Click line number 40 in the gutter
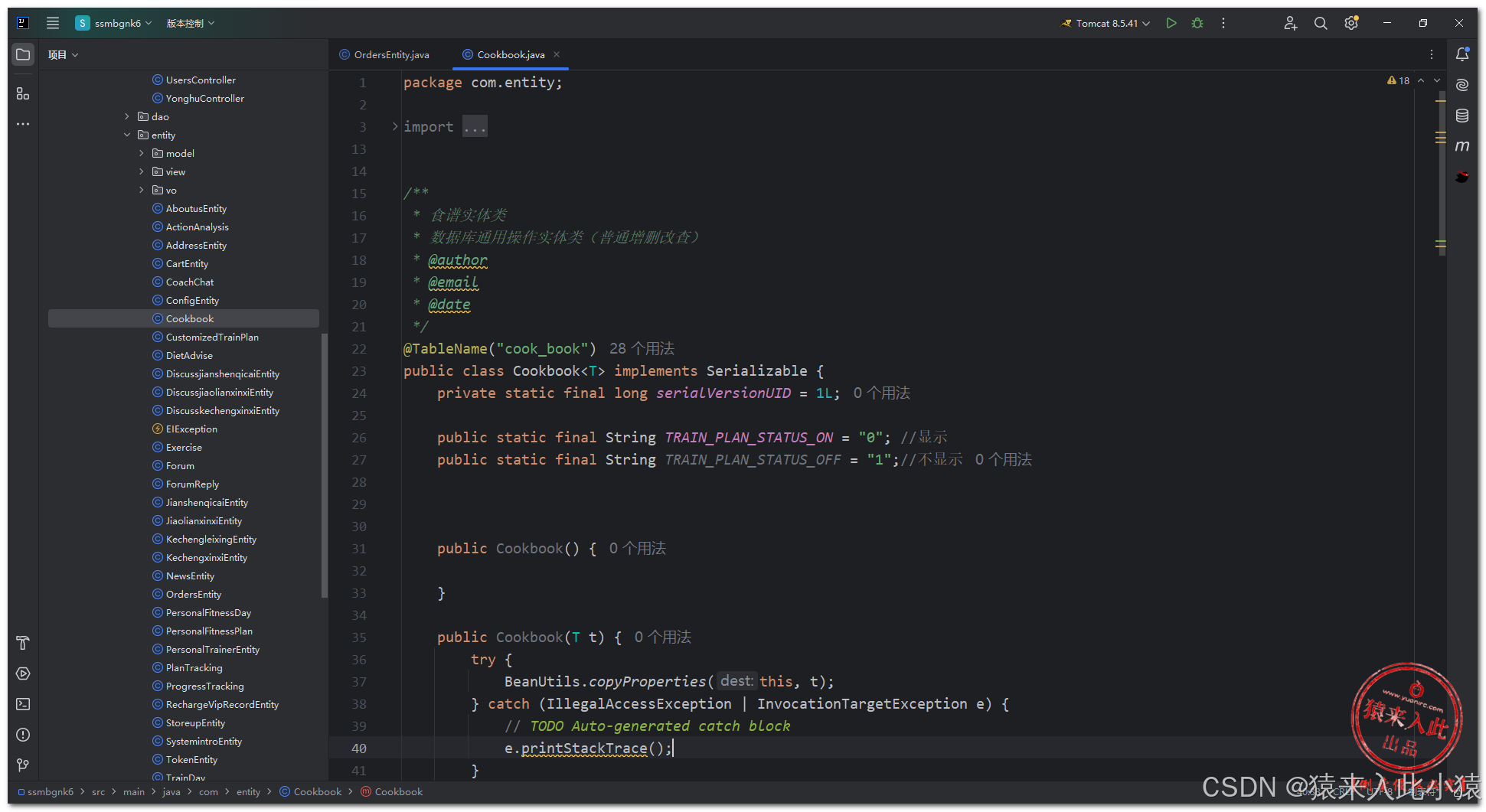This screenshot has width=1486, height=812. click(x=359, y=748)
